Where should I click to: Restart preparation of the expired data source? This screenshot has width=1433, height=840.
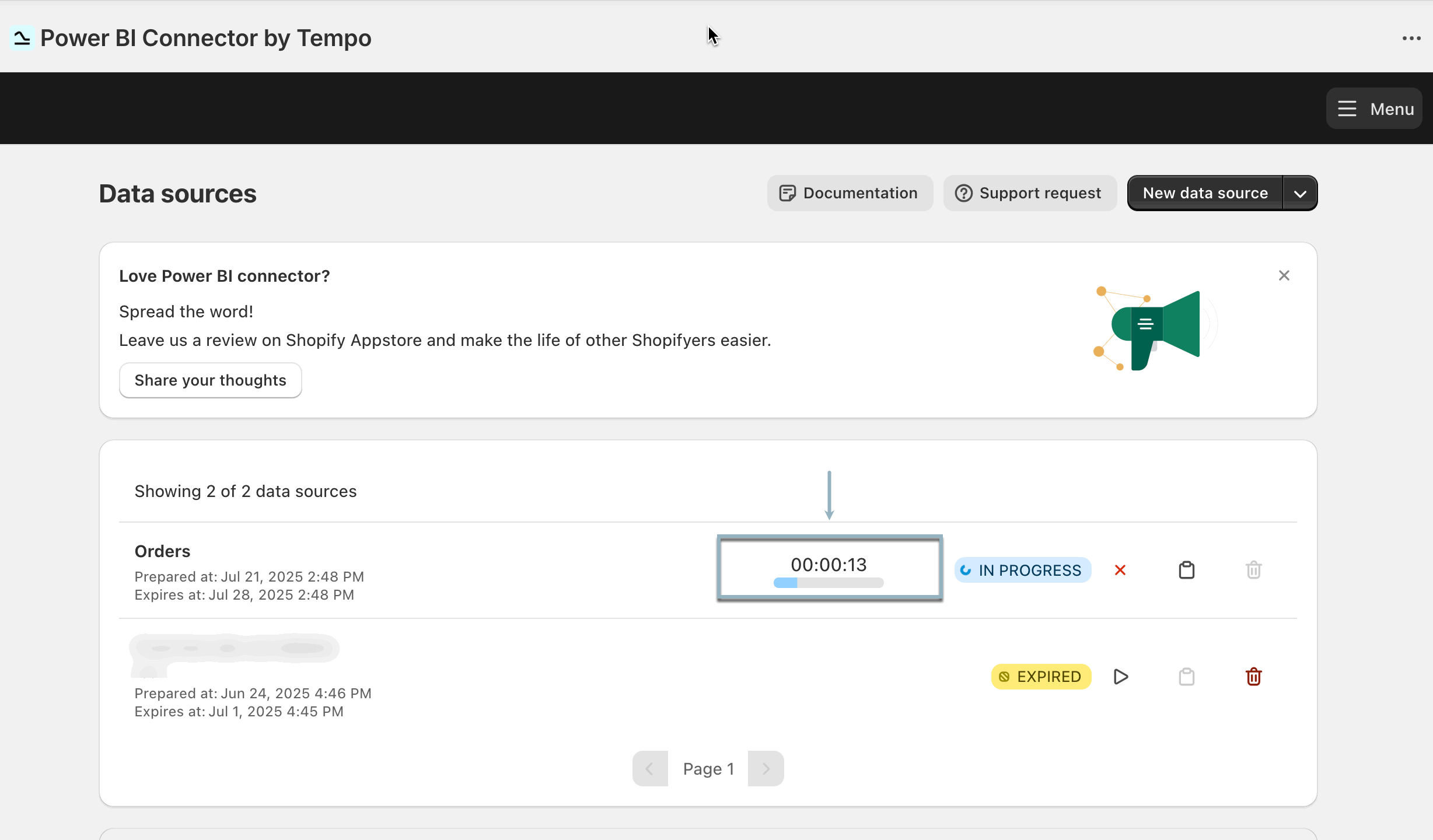click(x=1120, y=676)
